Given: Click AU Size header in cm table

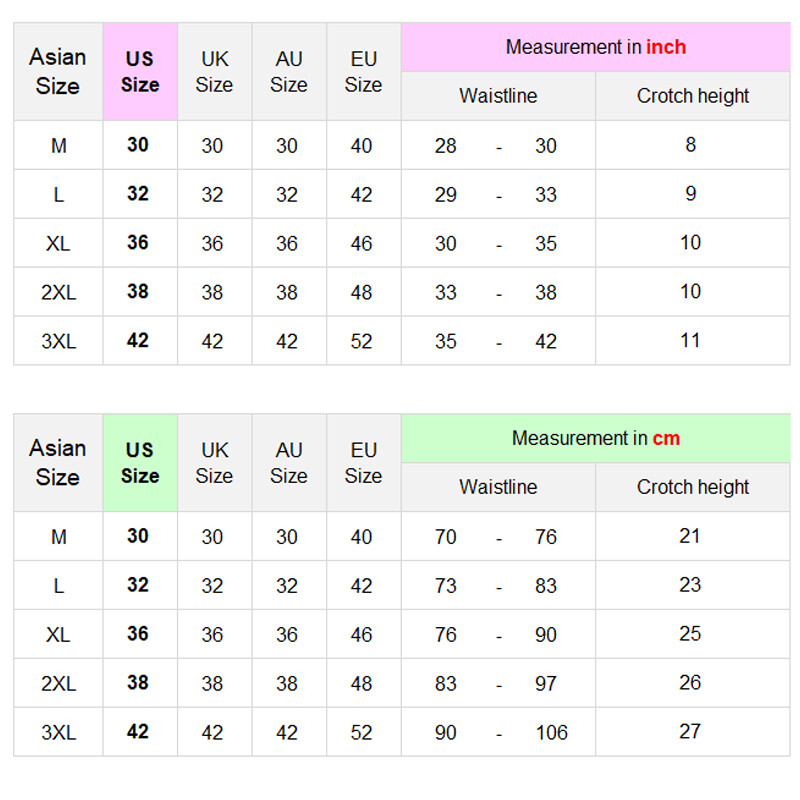Looking at the screenshot, I should 288,463.
